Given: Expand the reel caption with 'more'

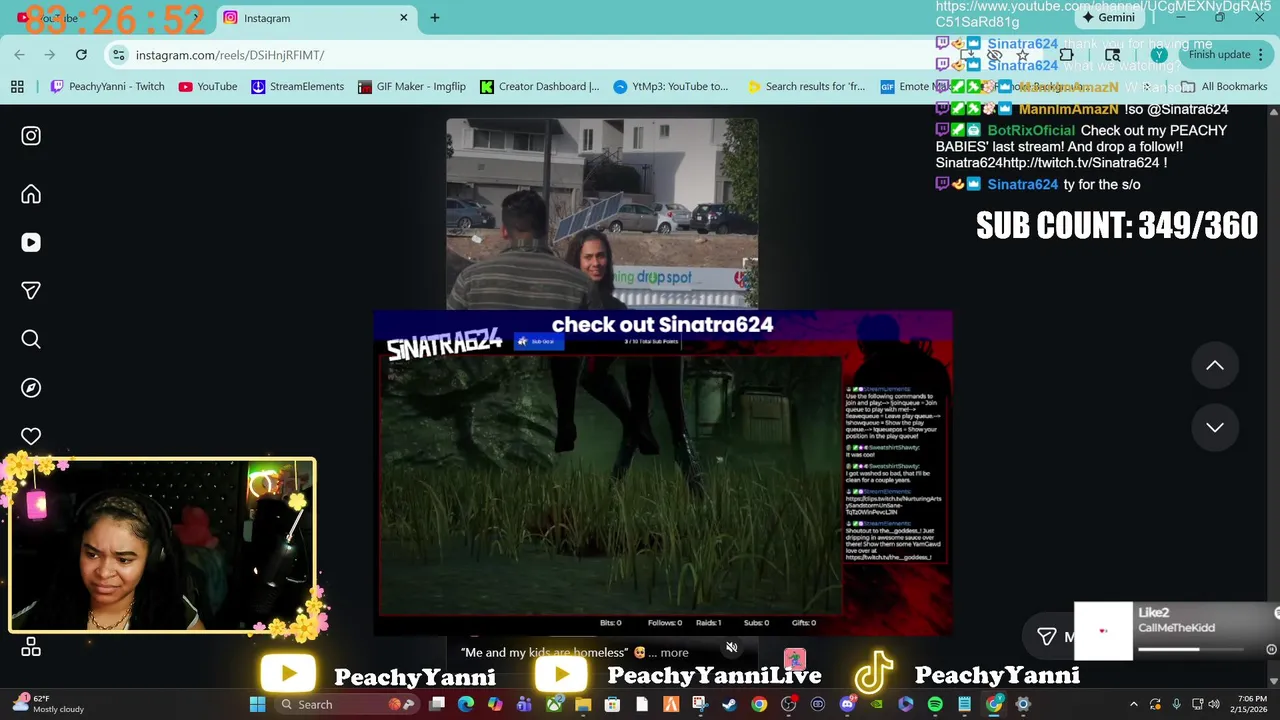Looking at the screenshot, I should click(x=674, y=653).
